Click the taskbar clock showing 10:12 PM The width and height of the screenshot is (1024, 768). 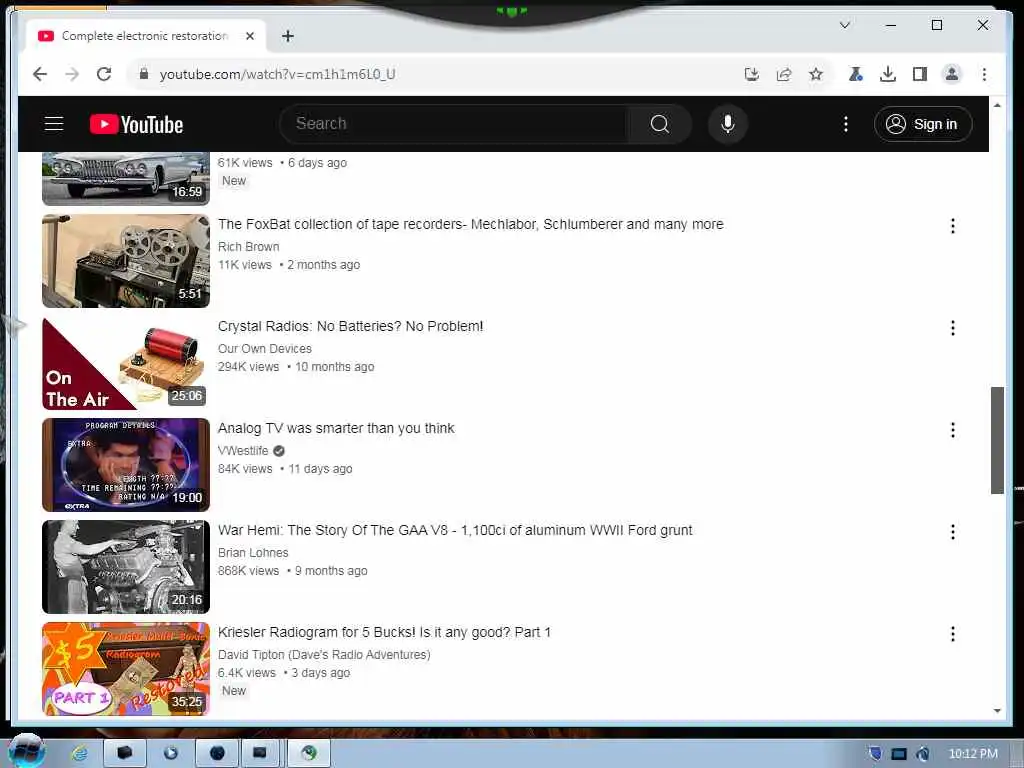coord(973,754)
